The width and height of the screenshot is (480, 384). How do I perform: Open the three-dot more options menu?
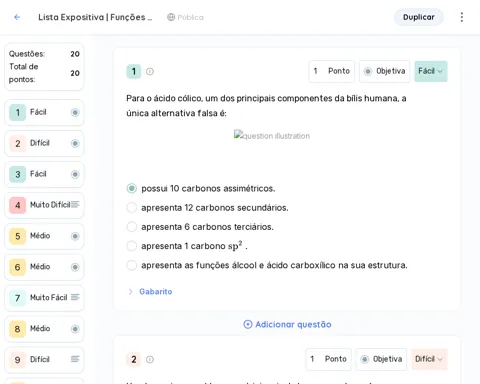[x=462, y=17]
